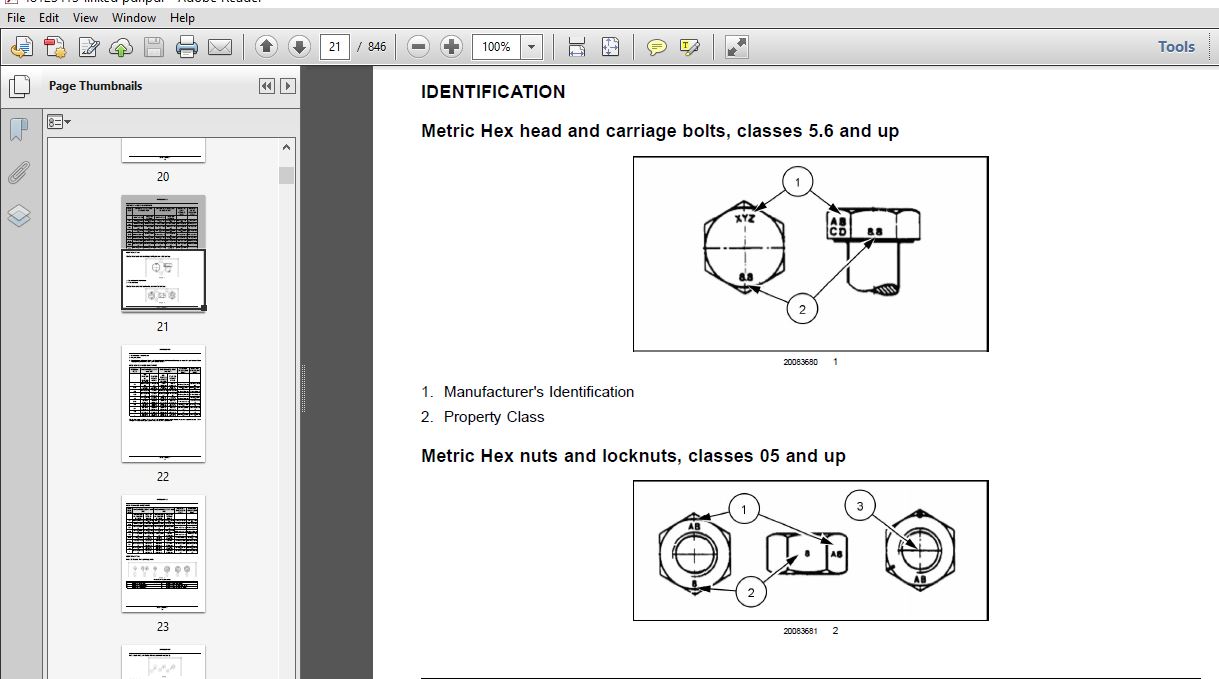This screenshot has height=679, width=1219.
Task: Select the Page Thumbnails panel icon
Action: coord(18,87)
